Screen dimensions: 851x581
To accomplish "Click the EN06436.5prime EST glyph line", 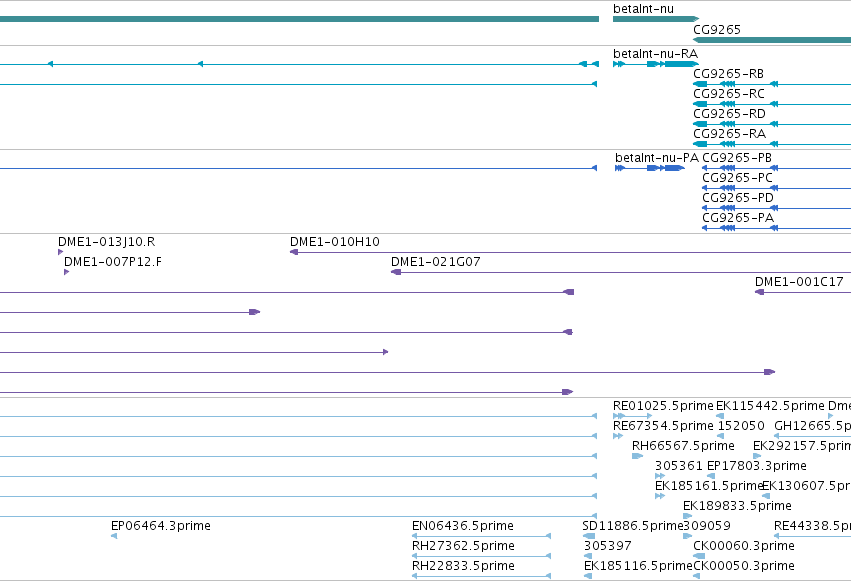I will [481, 536].
